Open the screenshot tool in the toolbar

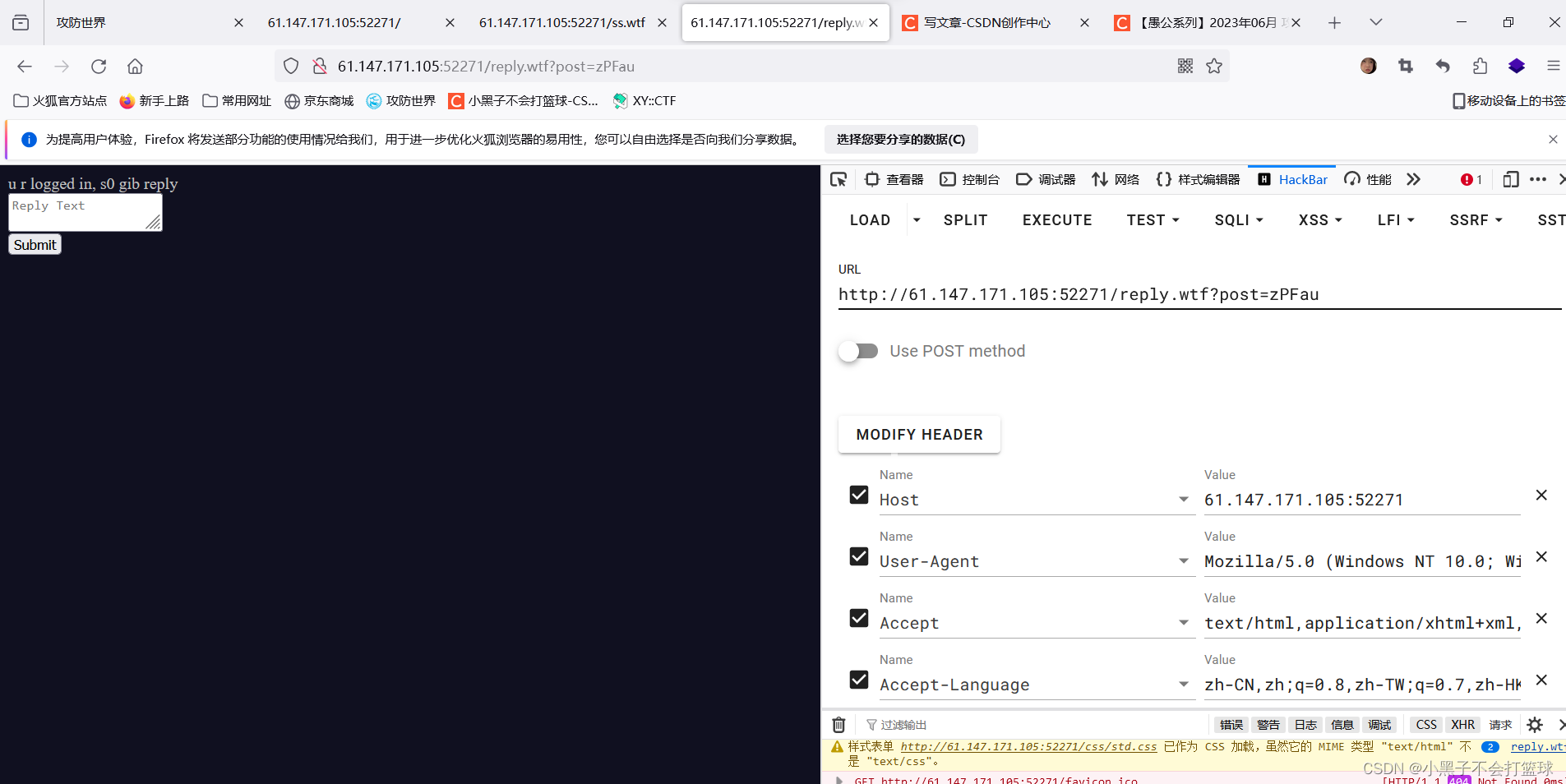point(1406,66)
